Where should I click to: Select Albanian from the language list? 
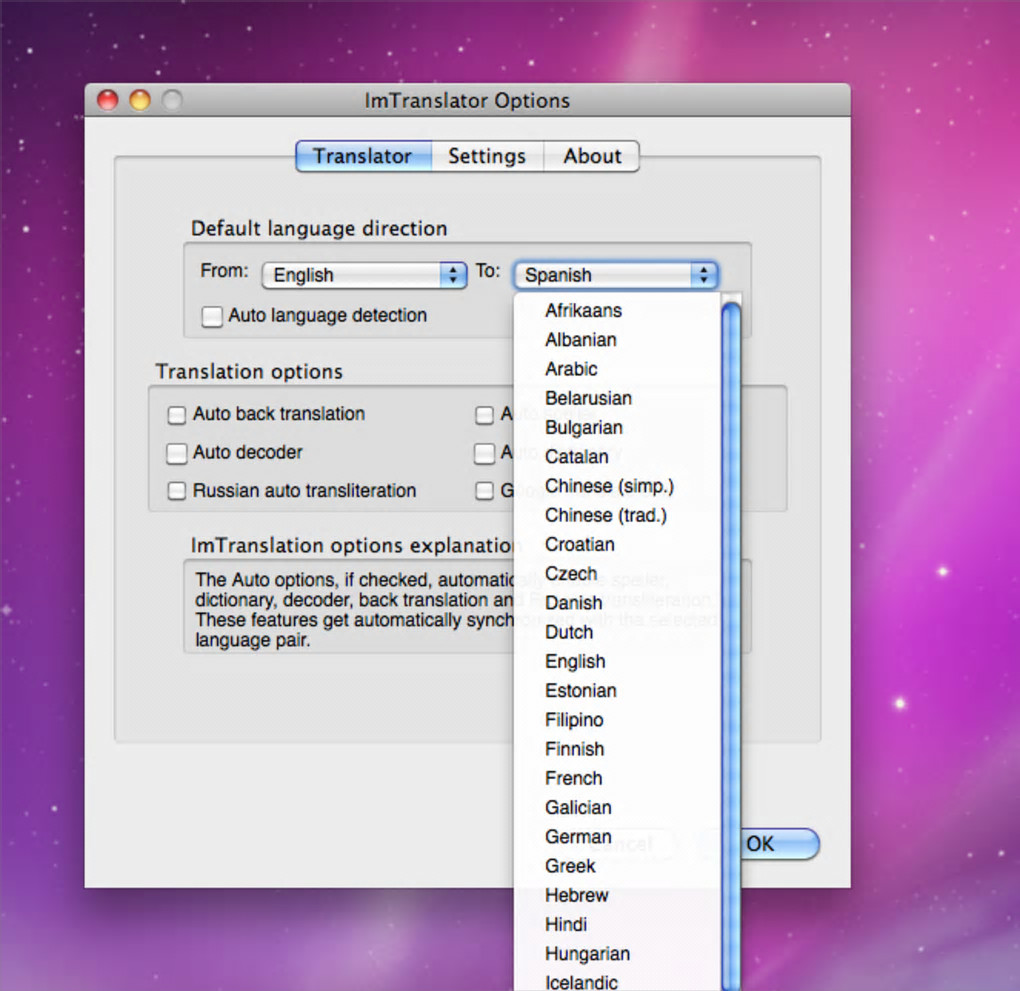pyautogui.click(x=618, y=340)
